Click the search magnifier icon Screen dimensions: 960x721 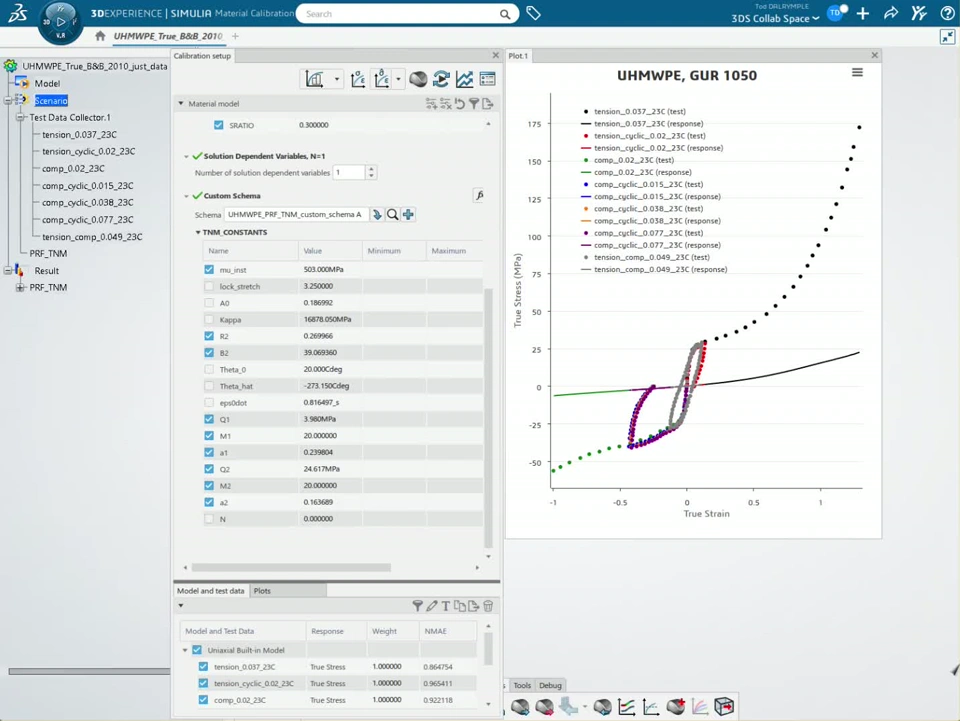click(504, 13)
